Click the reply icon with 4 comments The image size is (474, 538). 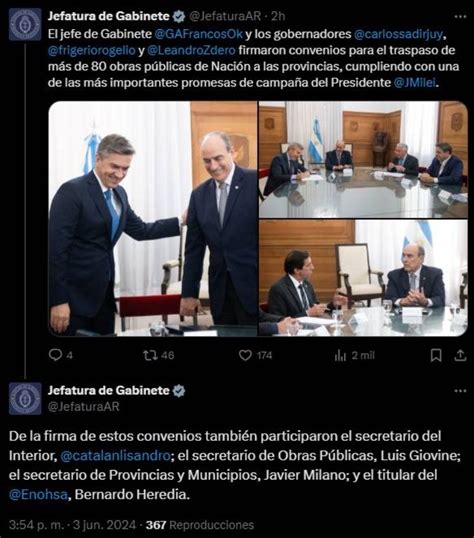click(x=55, y=355)
